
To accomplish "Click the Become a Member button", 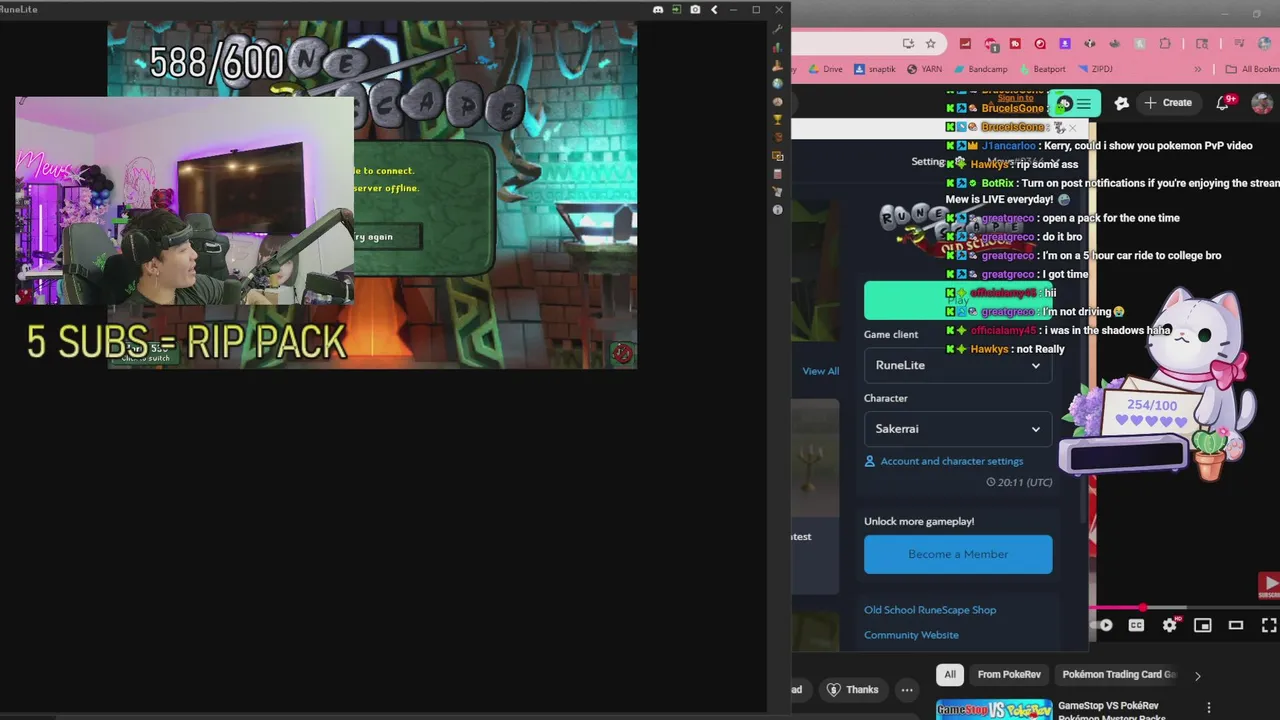I will click(958, 554).
